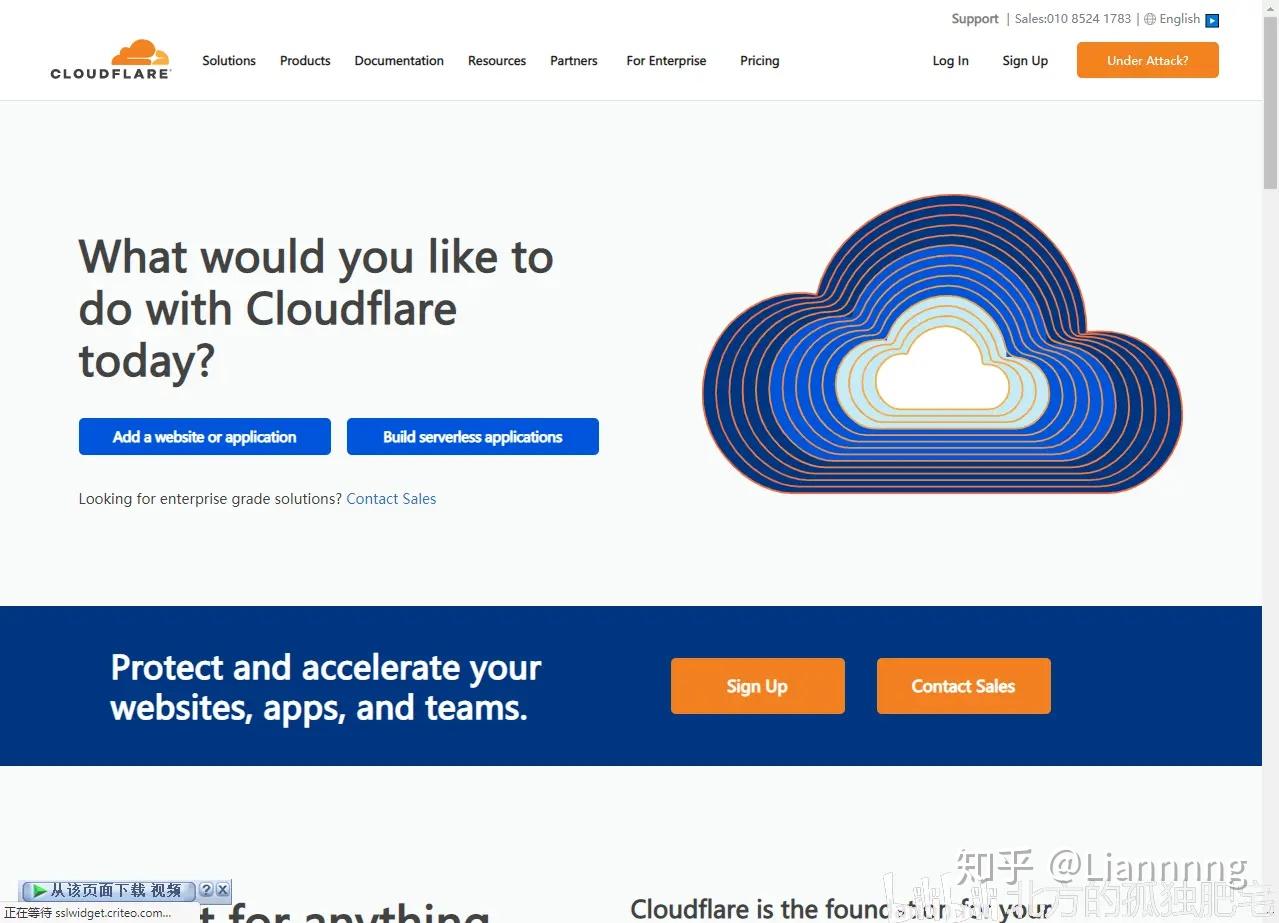The width and height of the screenshot is (1279, 923).
Task: Click the question mark help icon on download widget
Action: [206, 889]
